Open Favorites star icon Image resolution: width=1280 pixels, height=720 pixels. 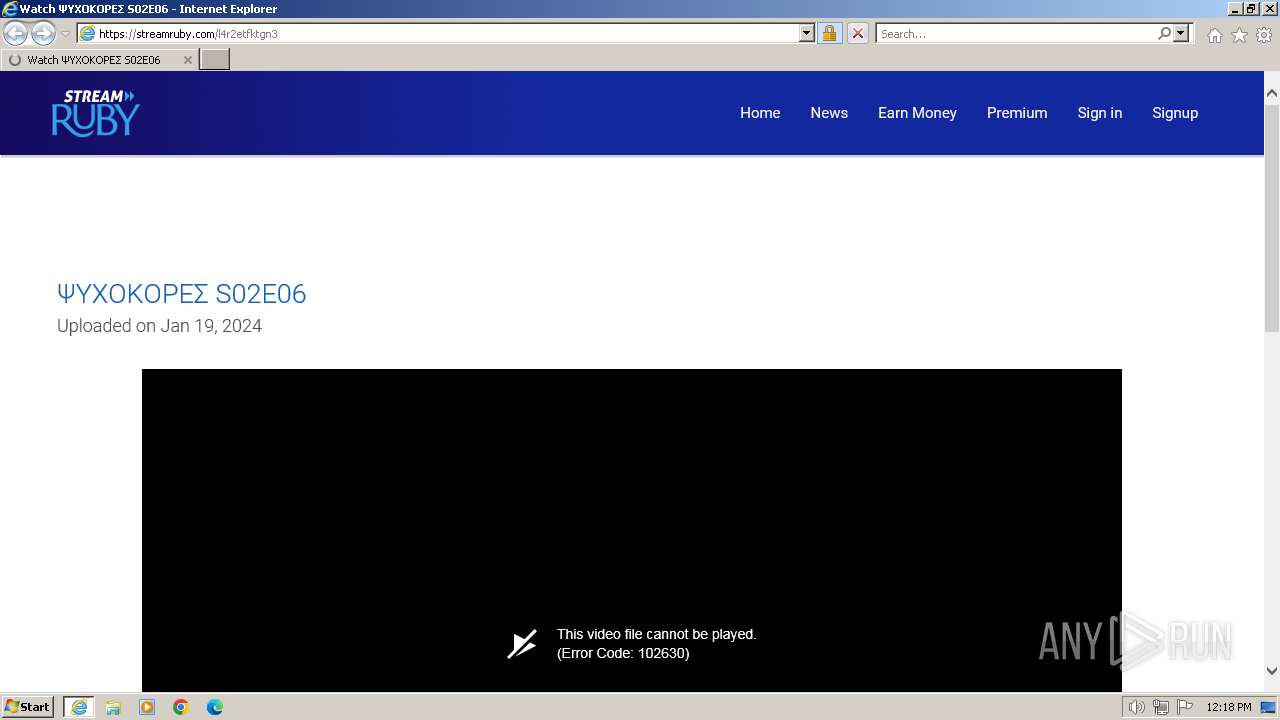coord(1239,35)
